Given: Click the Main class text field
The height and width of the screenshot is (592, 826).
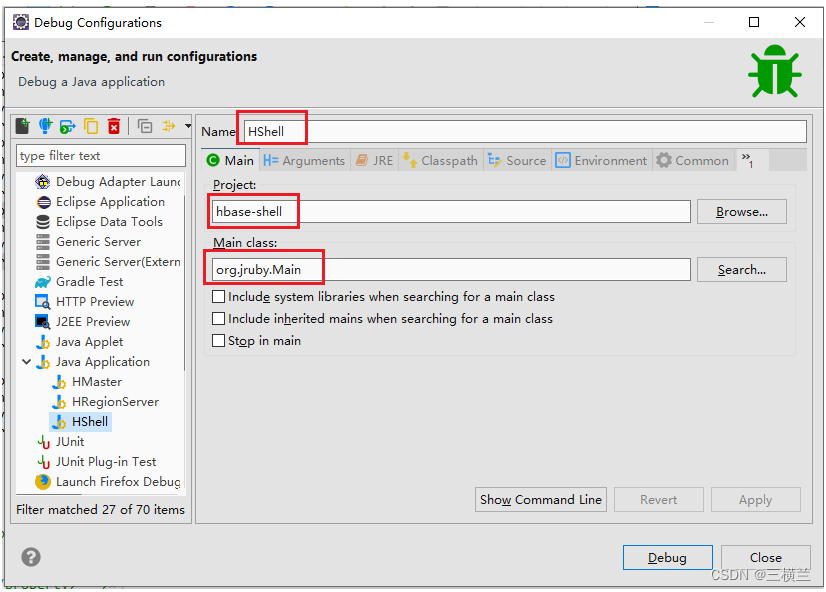Looking at the screenshot, I should tap(450, 270).
